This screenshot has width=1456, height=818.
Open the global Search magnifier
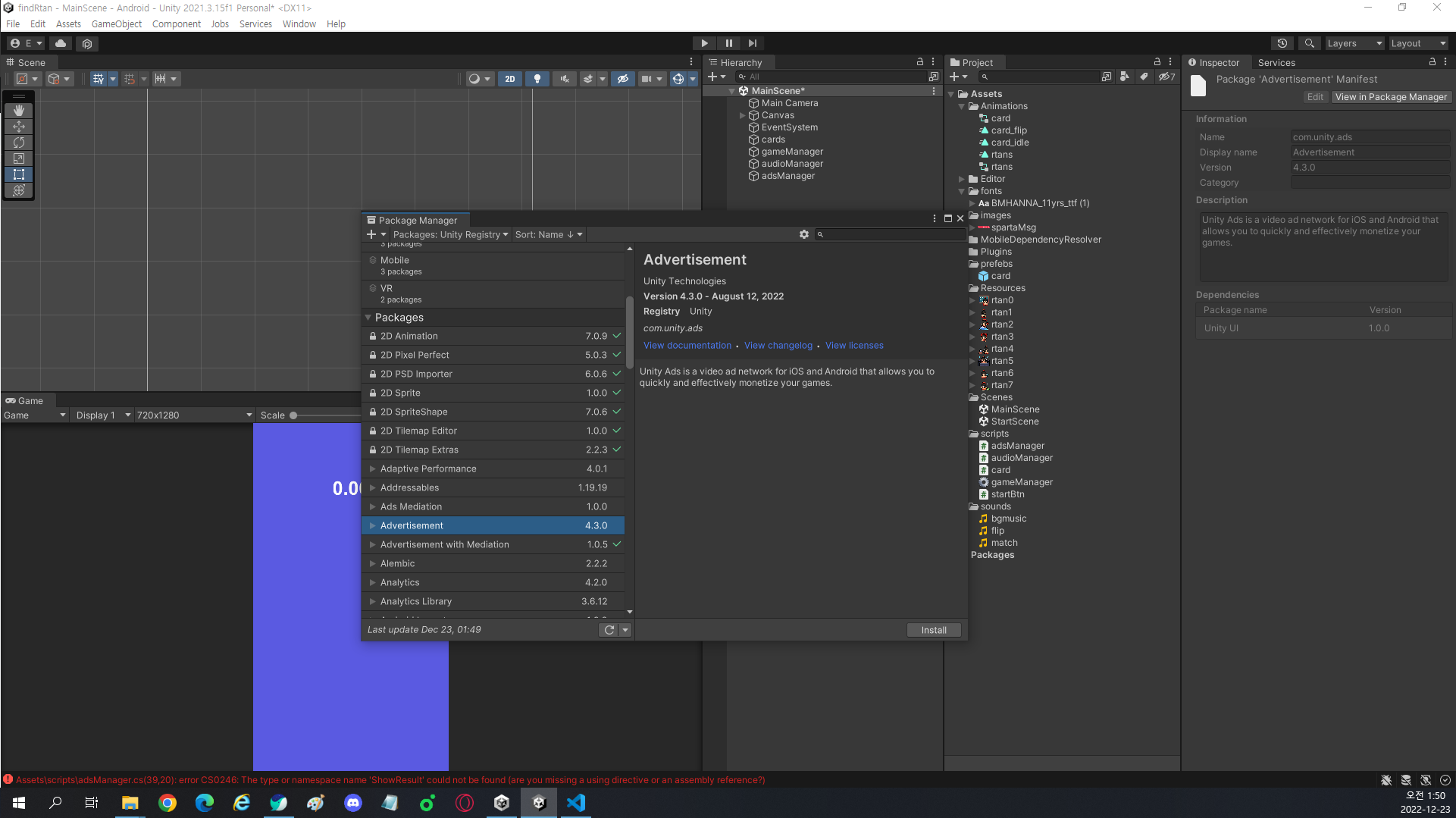(x=1309, y=43)
